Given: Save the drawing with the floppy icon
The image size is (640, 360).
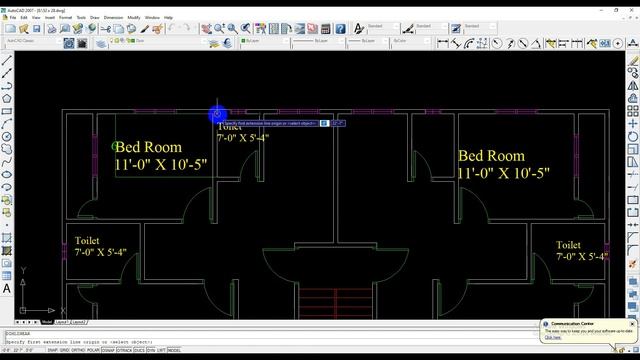Looking at the screenshot, I should [x=37, y=29].
